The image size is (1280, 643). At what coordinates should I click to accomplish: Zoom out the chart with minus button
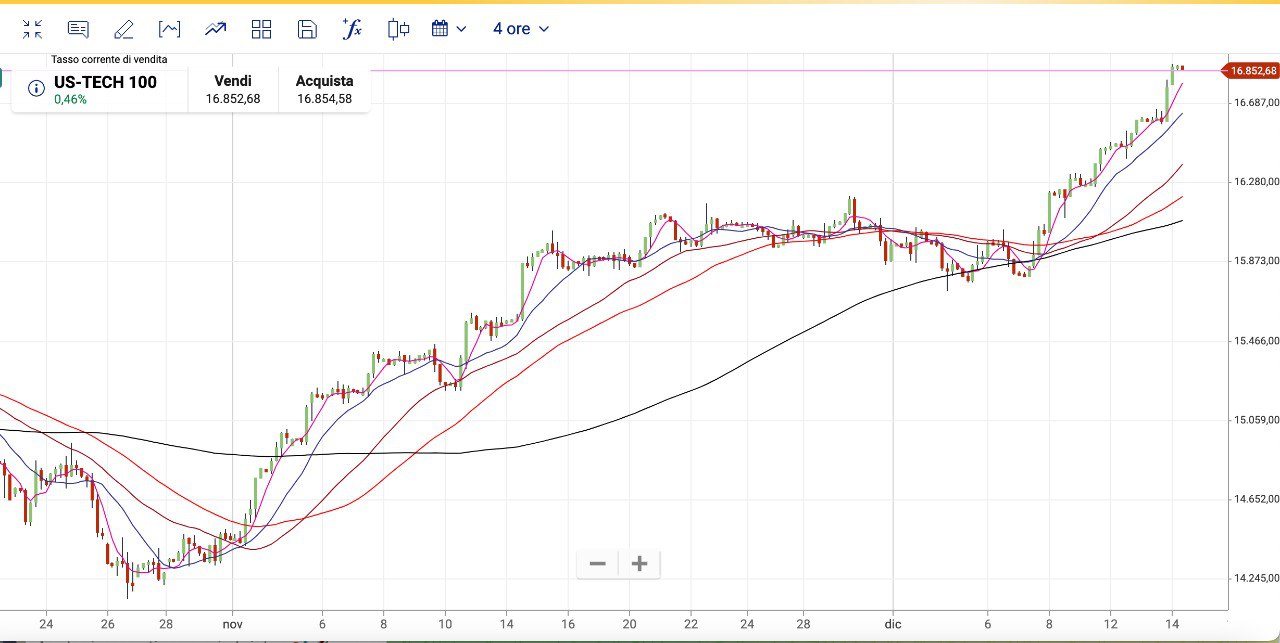point(598,564)
